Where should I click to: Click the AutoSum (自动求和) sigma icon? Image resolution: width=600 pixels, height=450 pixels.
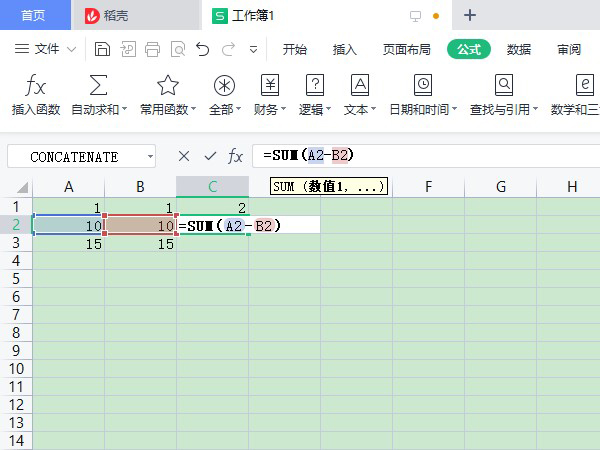[x=98, y=86]
